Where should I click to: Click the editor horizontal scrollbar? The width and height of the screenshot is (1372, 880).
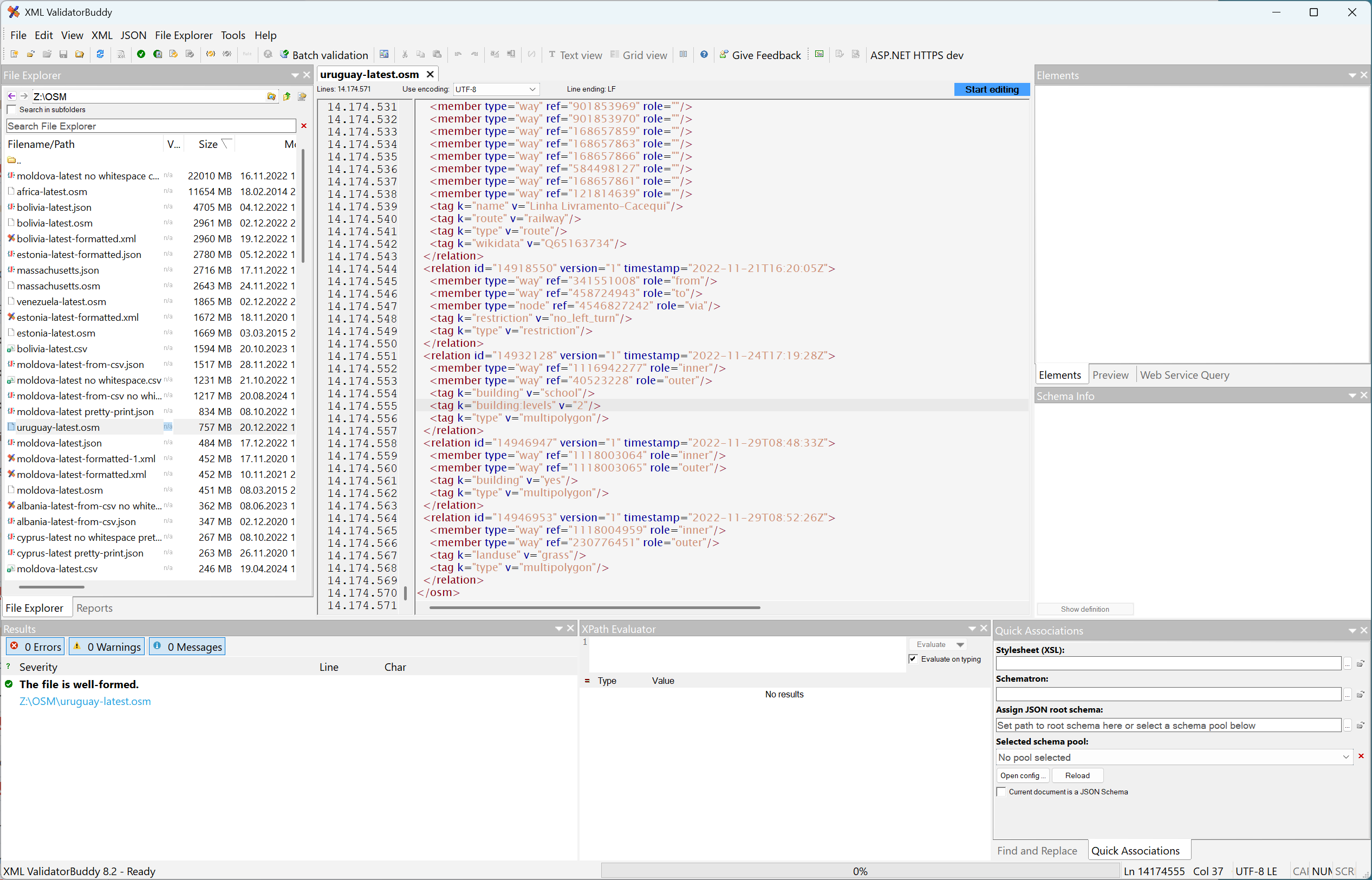[595, 607]
